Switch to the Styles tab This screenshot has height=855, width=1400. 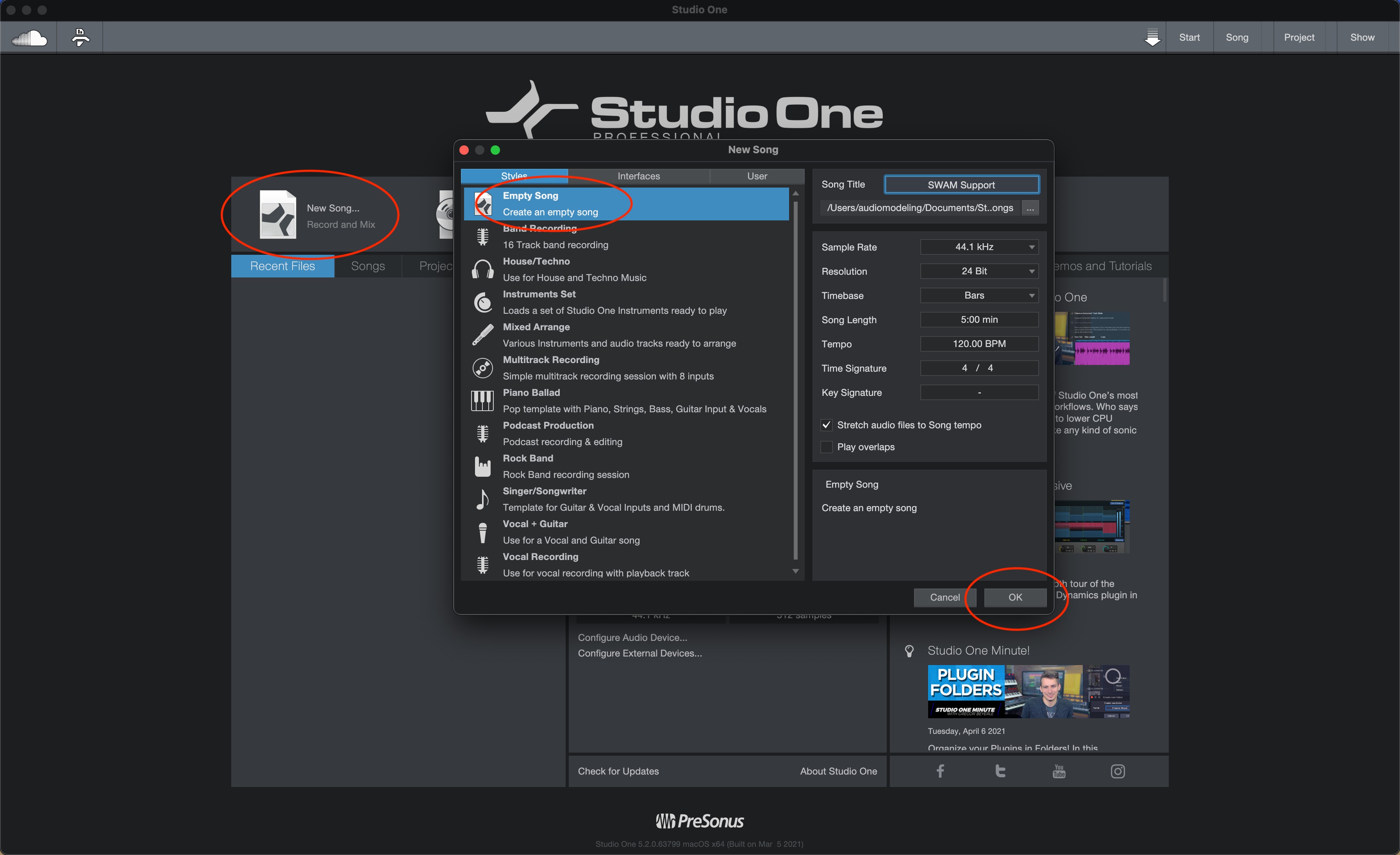[514, 176]
